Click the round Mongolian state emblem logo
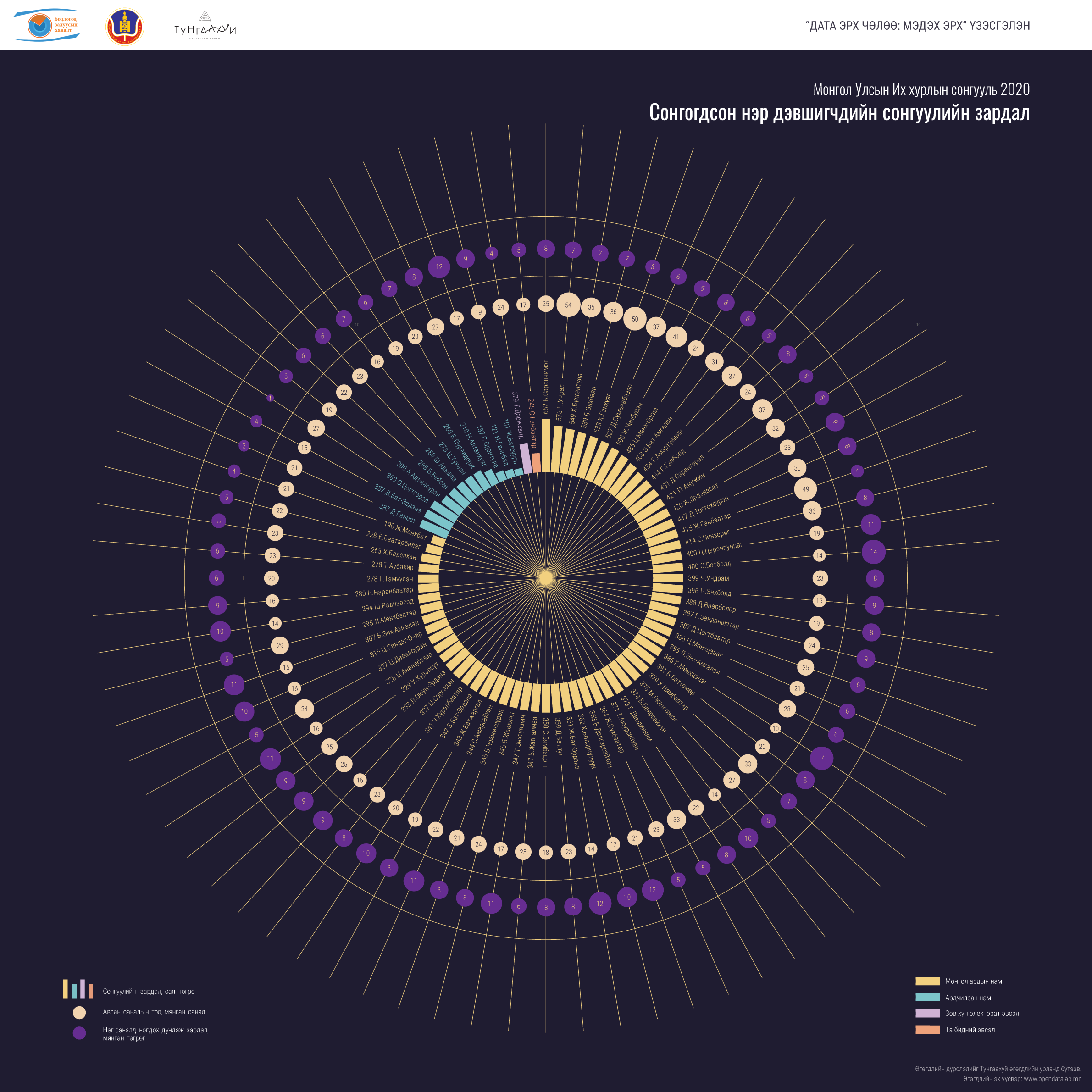 [x=125, y=27]
